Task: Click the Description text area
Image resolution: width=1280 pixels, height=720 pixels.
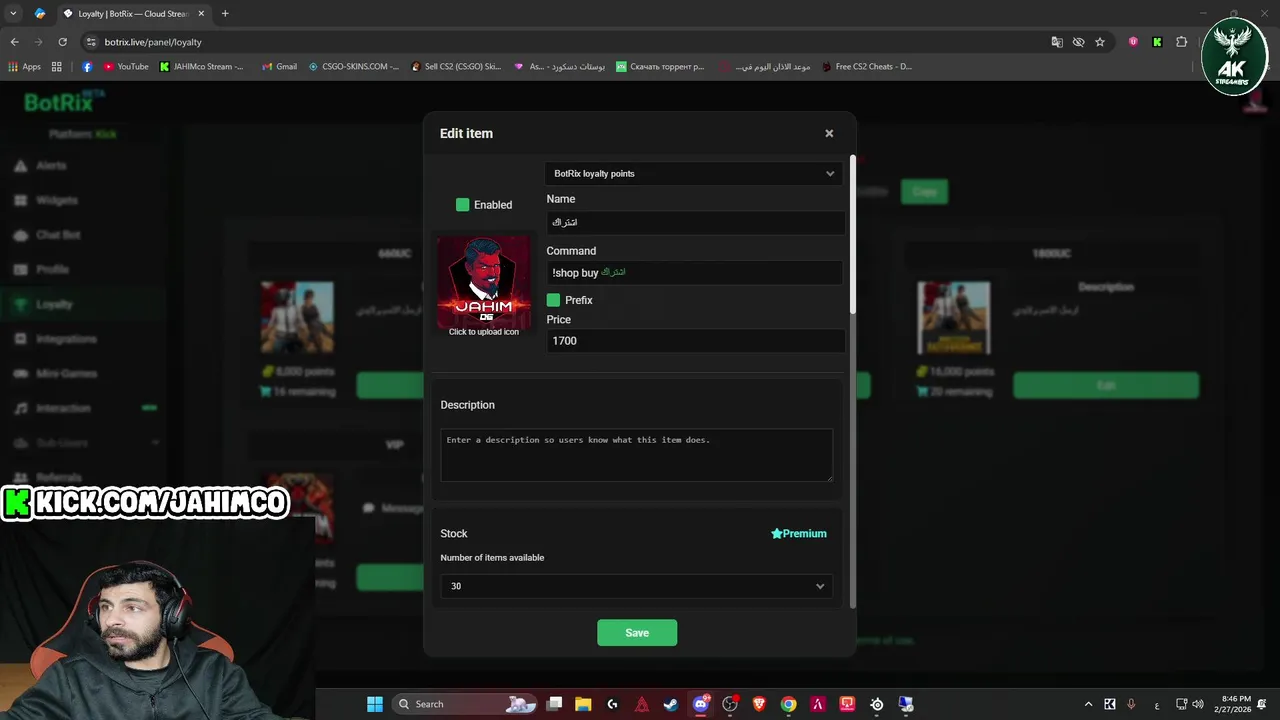Action: (x=637, y=455)
